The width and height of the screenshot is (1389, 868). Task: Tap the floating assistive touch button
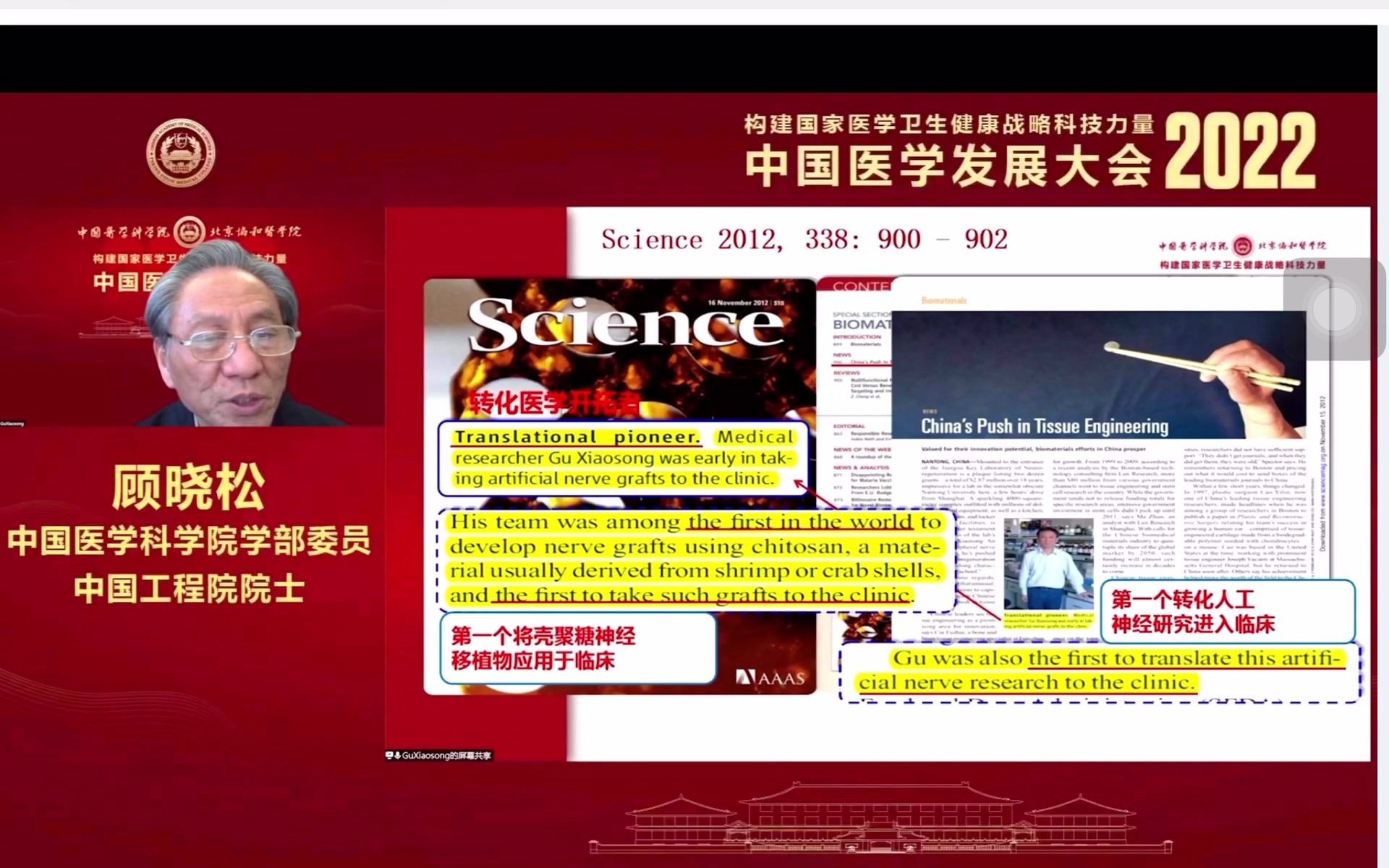click(x=1333, y=308)
